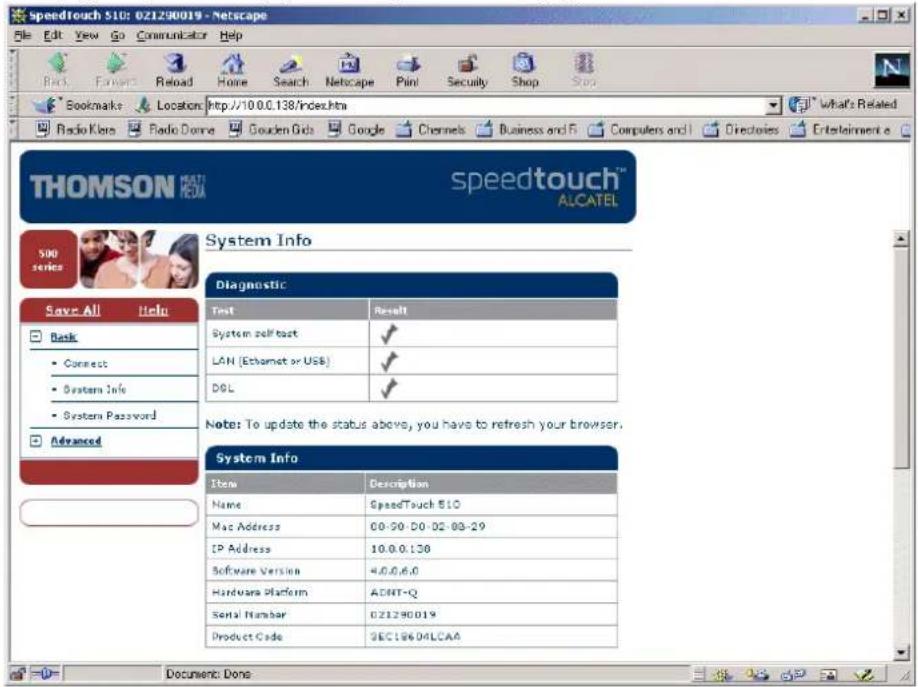Open Radio Donna bookmark
Viewport: 918px width, 687px height.
coord(172,129)
